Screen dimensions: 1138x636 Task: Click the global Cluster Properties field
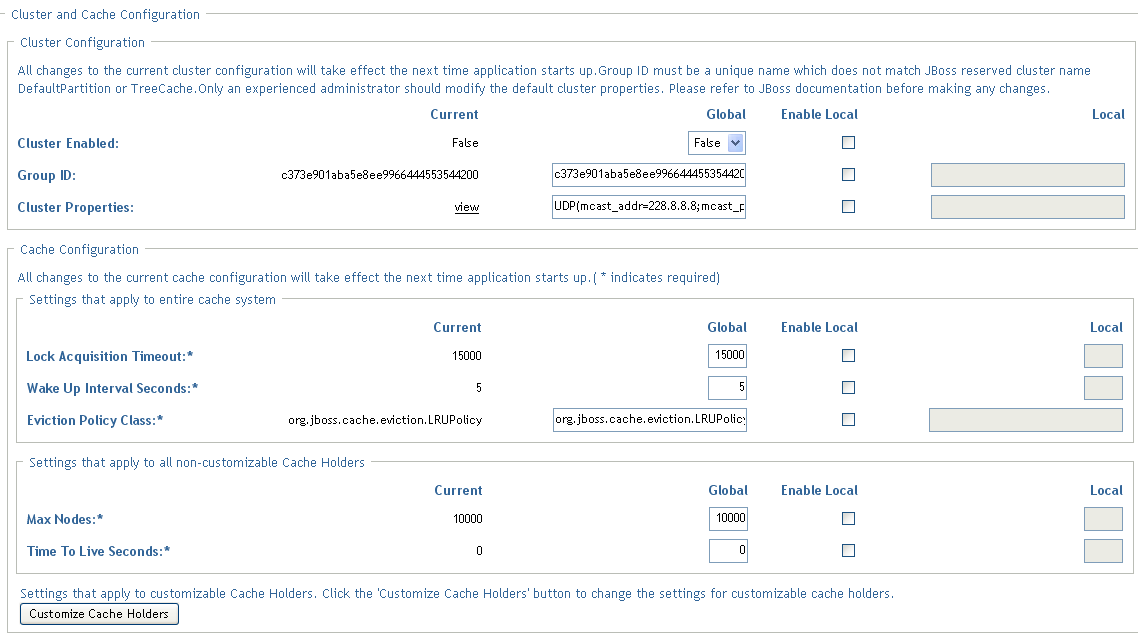pyautogui.click(x=649, y=207)
